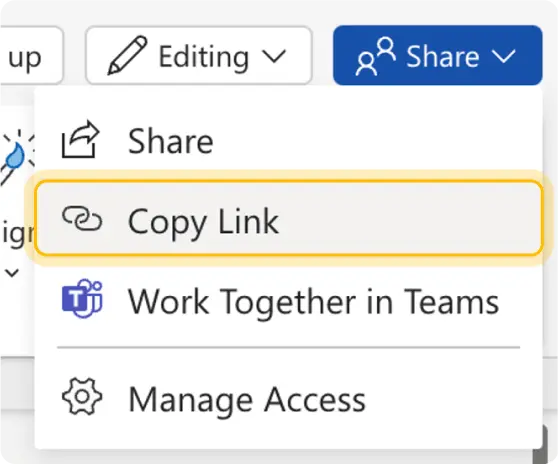Click the pencil icon on Editing button

127,55
